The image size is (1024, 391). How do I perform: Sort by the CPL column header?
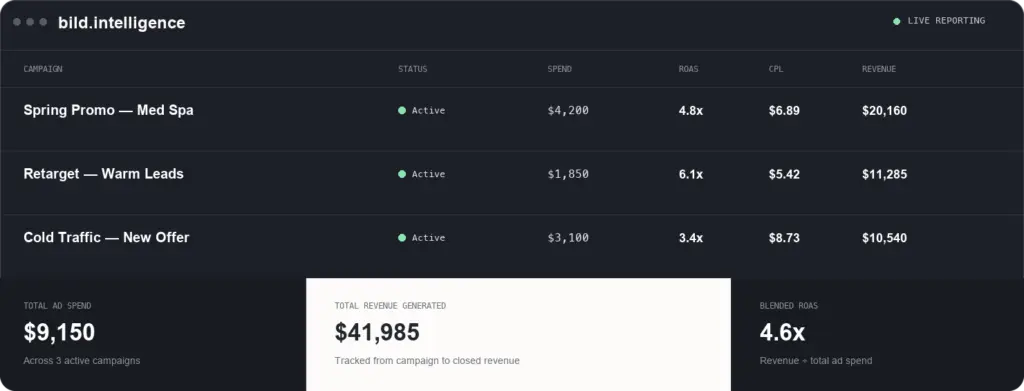(776, 69)
